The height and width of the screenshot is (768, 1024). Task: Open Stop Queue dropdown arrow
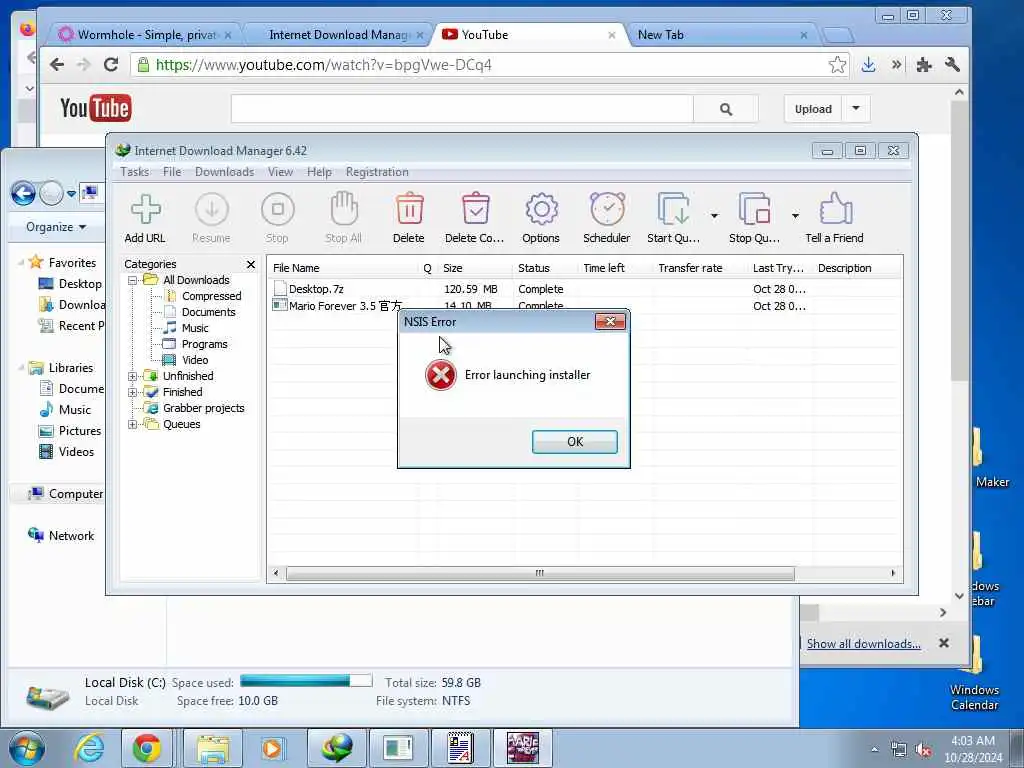[x=795, y=216]
